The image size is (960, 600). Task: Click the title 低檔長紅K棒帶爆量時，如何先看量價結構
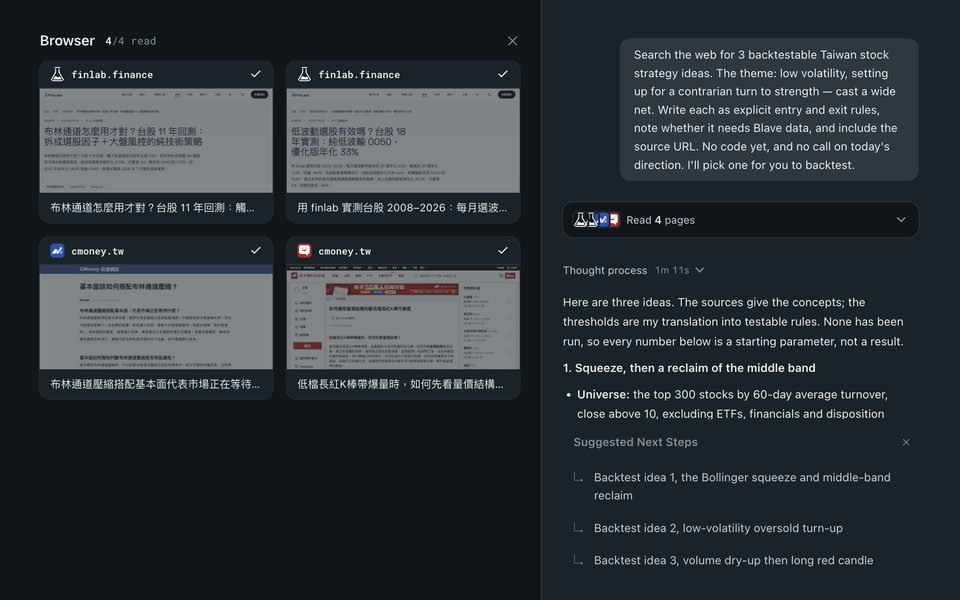[x=400, y=384]
